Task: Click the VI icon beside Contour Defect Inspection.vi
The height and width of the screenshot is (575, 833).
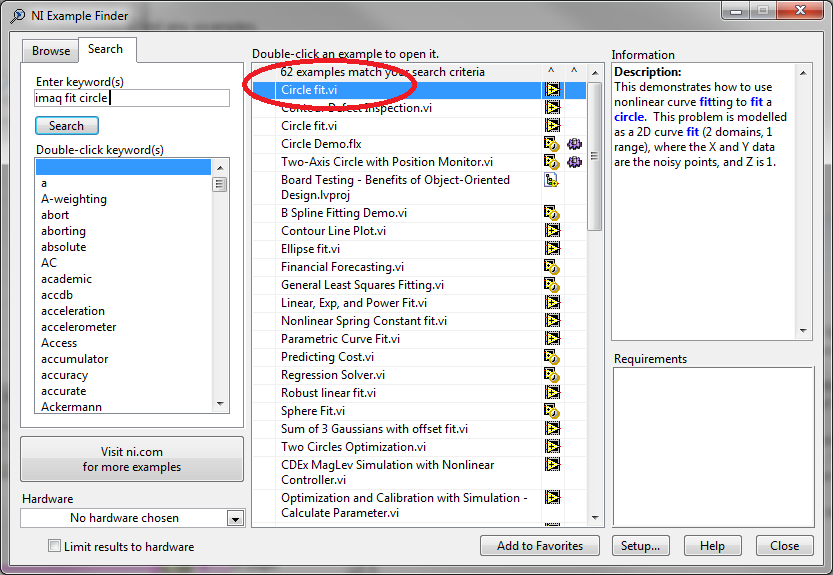Action: pos(552,108)
